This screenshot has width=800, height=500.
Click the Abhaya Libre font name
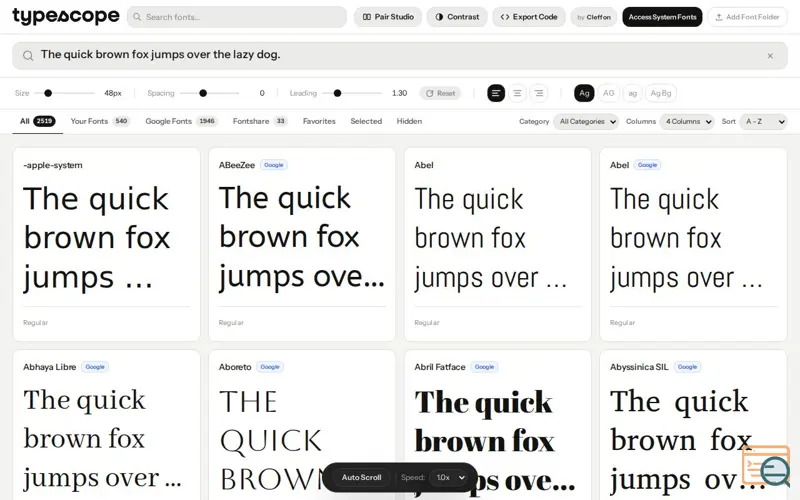point(49,367)
